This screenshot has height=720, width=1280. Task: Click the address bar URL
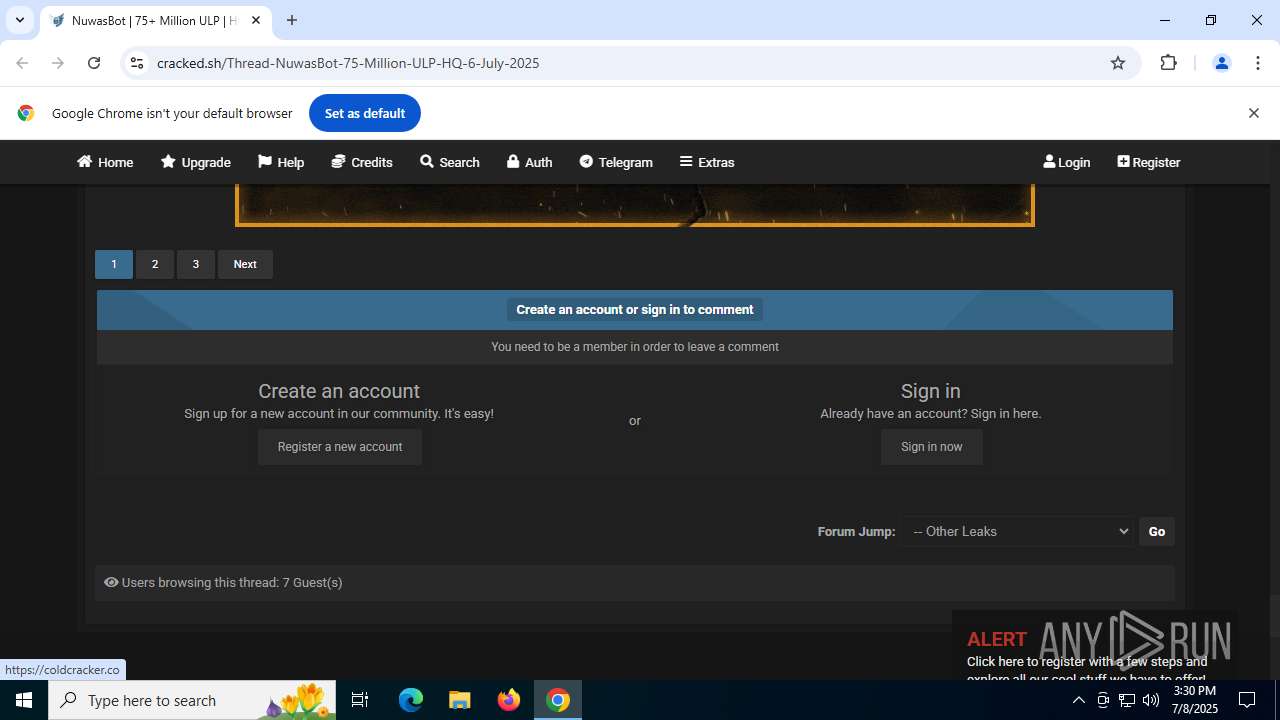coord(348,63)
